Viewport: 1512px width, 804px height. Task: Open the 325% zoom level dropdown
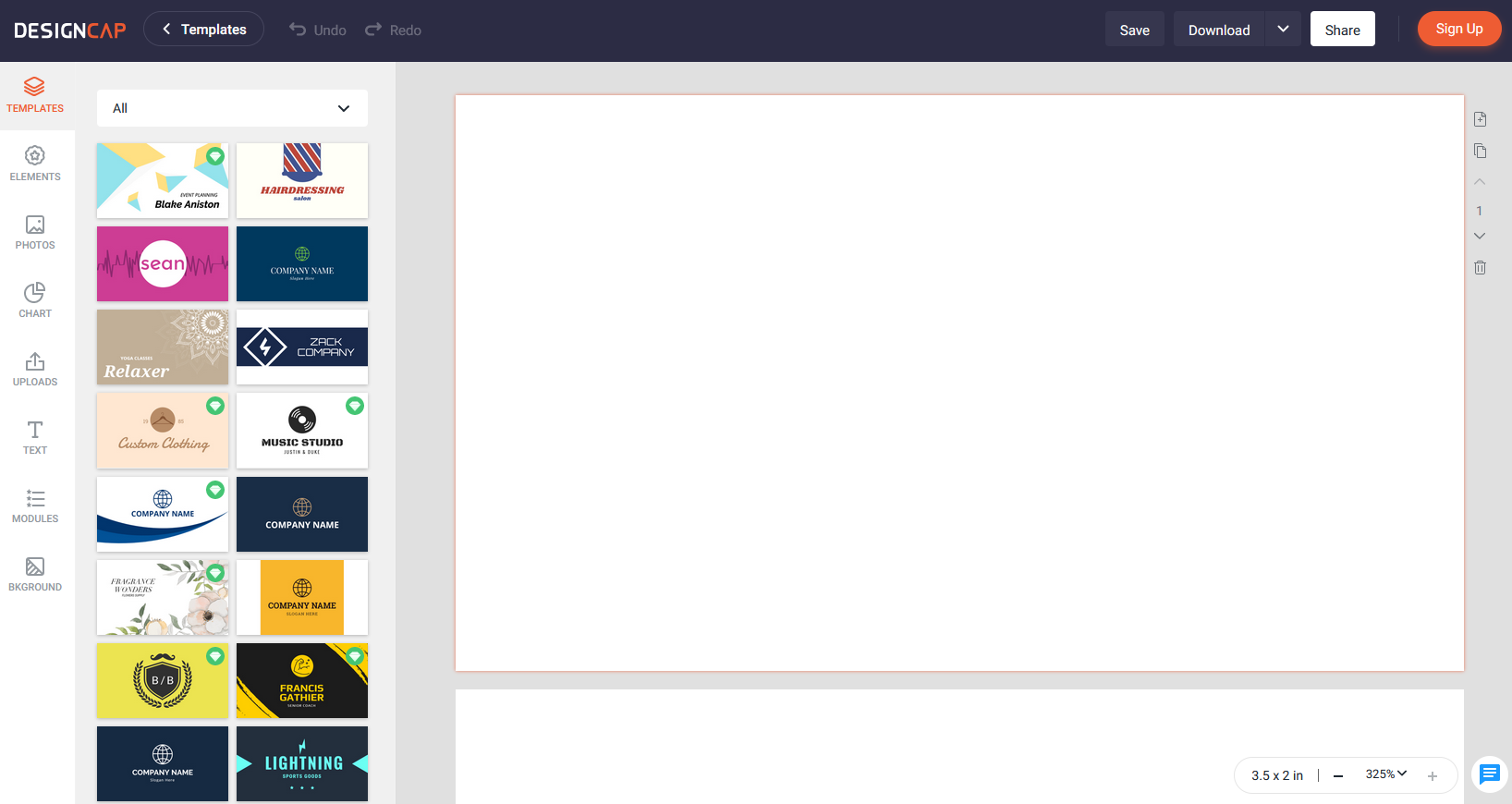[x=1385, y=774]
